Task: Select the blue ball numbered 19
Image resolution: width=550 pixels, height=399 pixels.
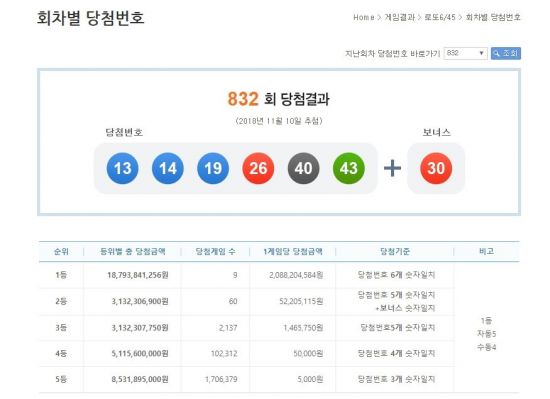Action: (x=213, y=168)
